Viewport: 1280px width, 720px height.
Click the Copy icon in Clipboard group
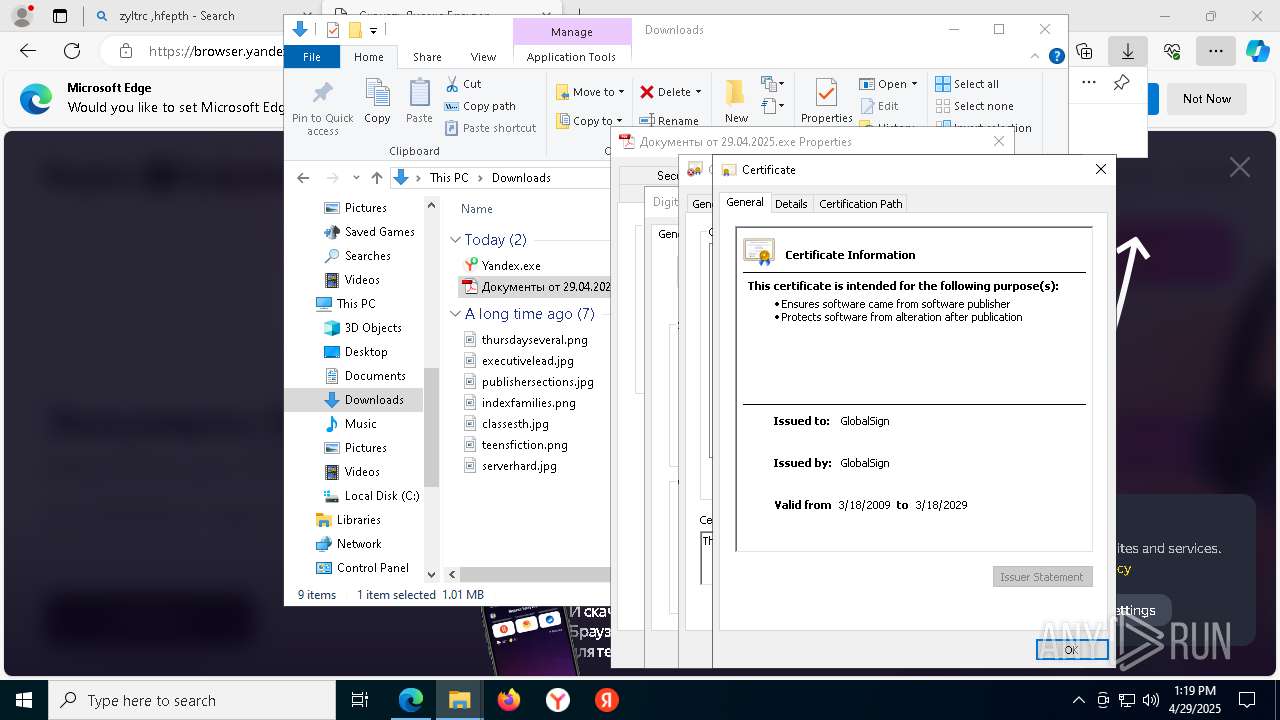tap(377, 101)
